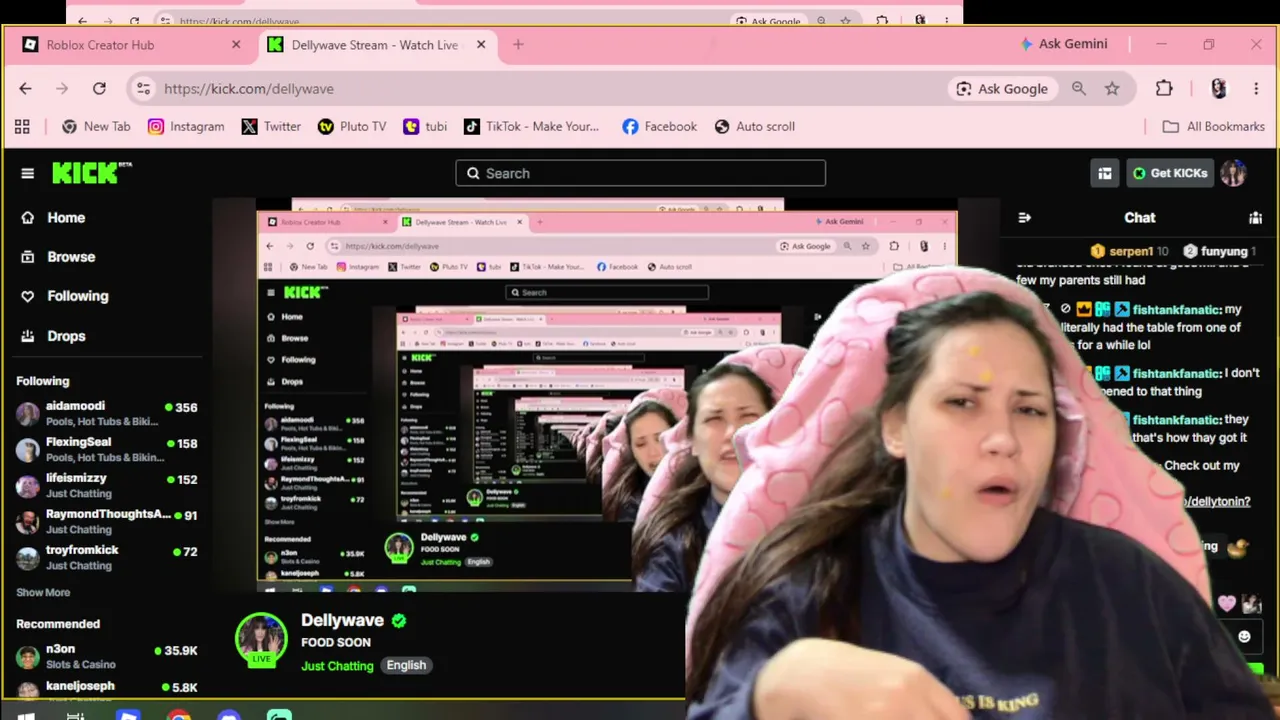Screen dimensions: 1280x720
Task: Go back in browser history
Action: point(25,89)
